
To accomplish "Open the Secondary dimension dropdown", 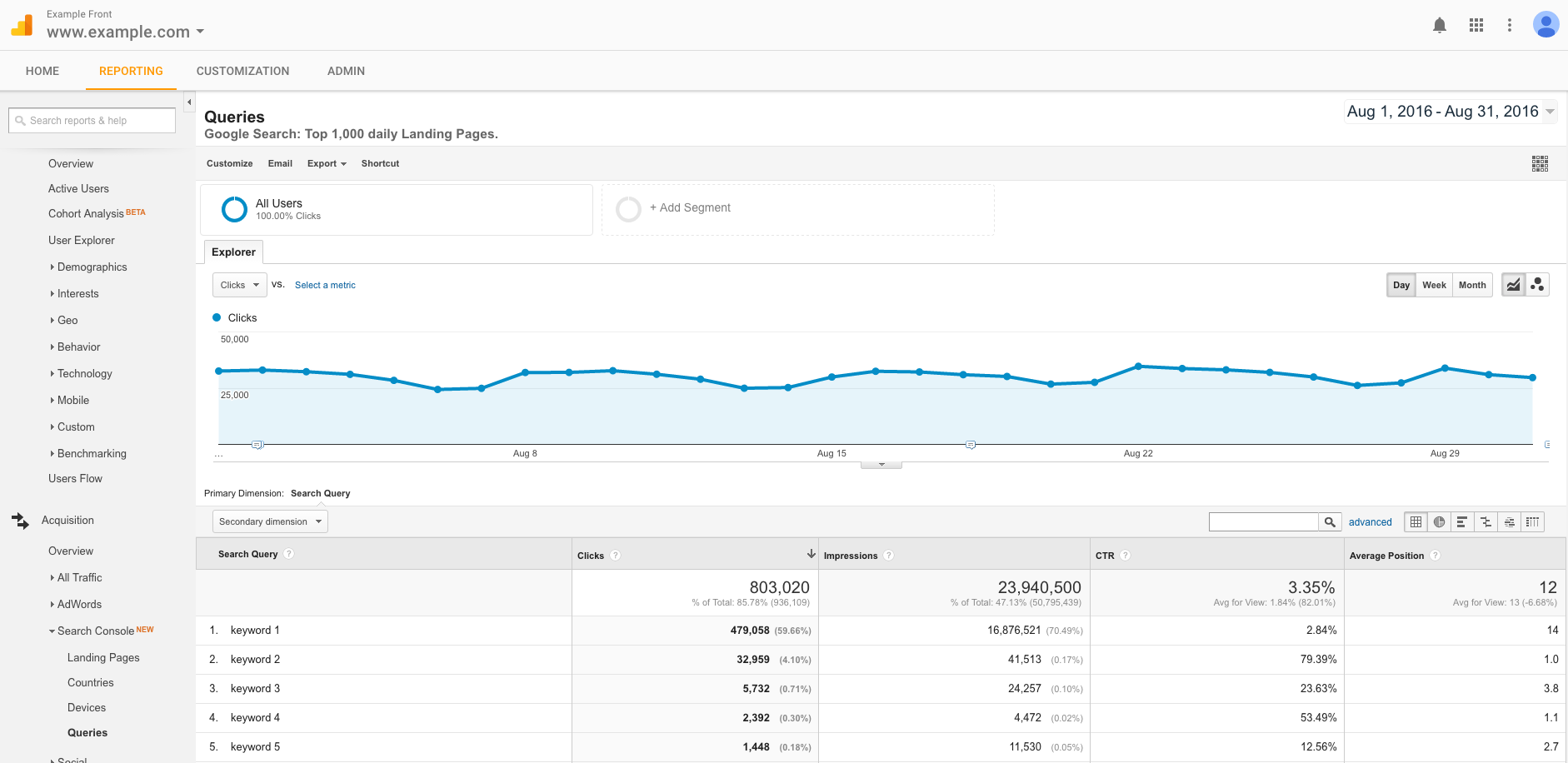I will click(268, 521).
